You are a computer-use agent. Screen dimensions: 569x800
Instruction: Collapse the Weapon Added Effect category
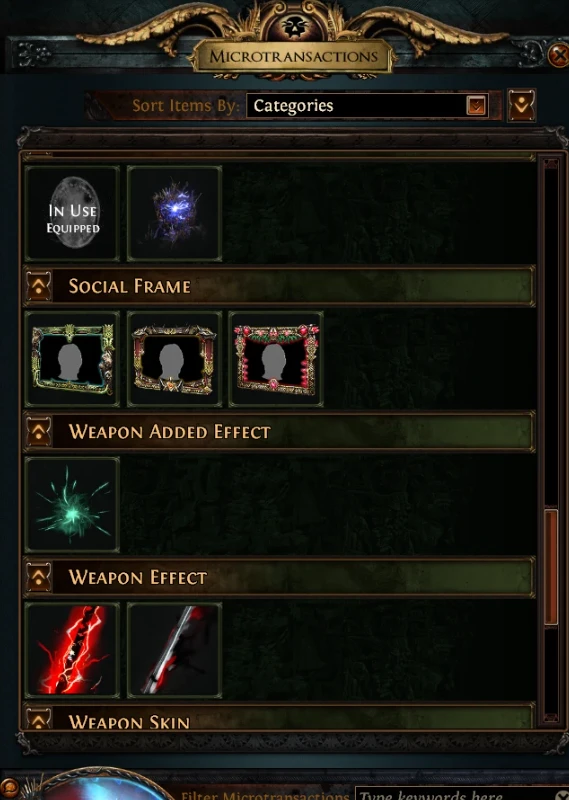(x=39, y=432)
